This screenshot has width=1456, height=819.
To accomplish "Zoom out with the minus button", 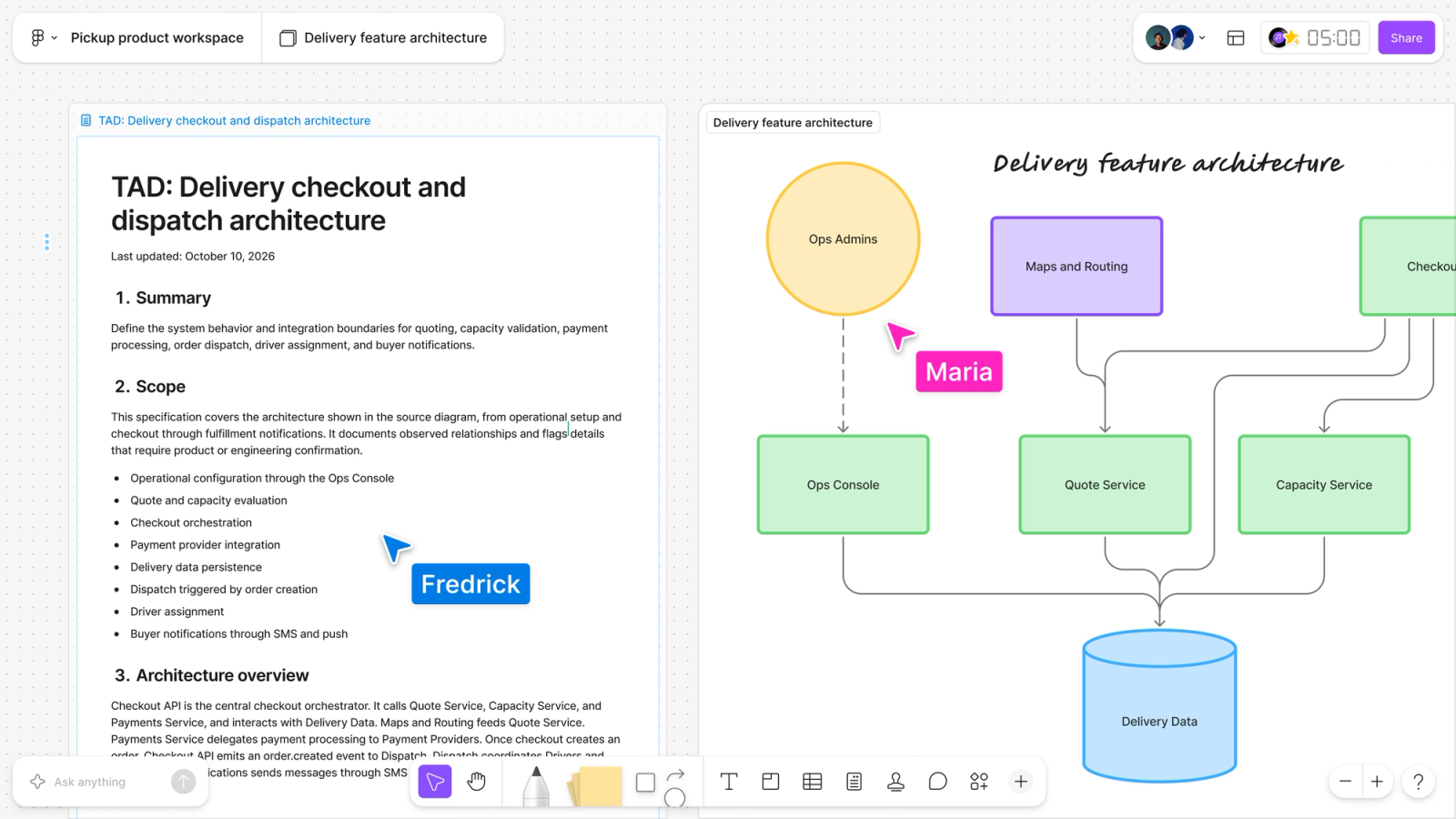I will [1345, 782].
